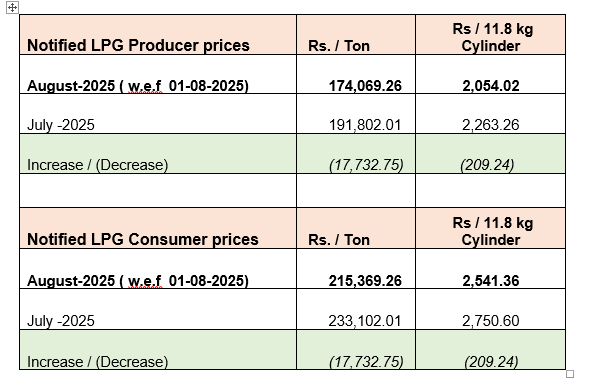The height and width of the screenshot is (387, 591).
Task: Click the consumer price 215,369.26 cell
Action: pos(356,269)
